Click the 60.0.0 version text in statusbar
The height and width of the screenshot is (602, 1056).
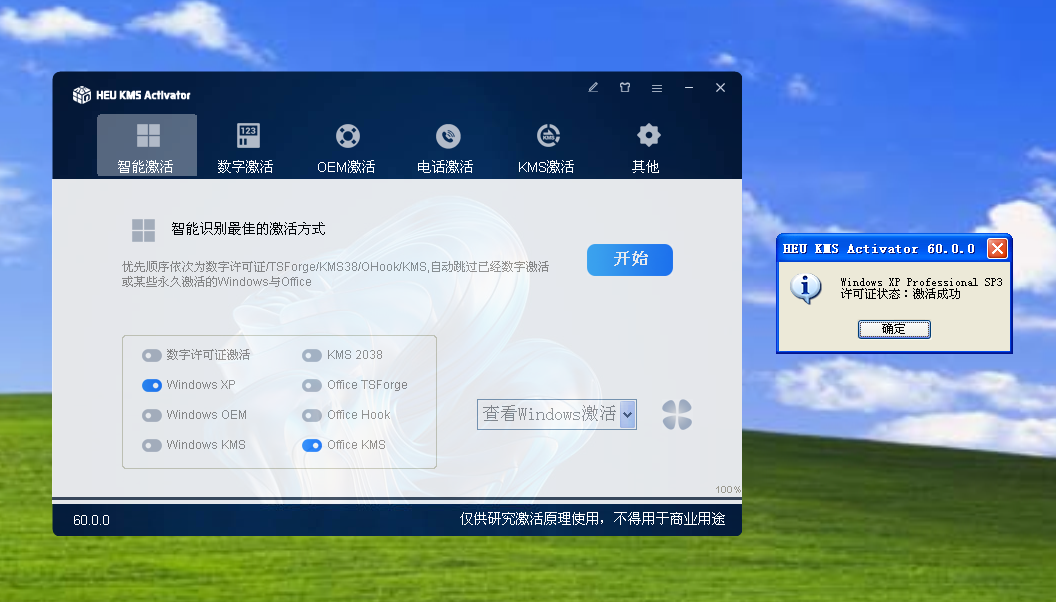92,520
